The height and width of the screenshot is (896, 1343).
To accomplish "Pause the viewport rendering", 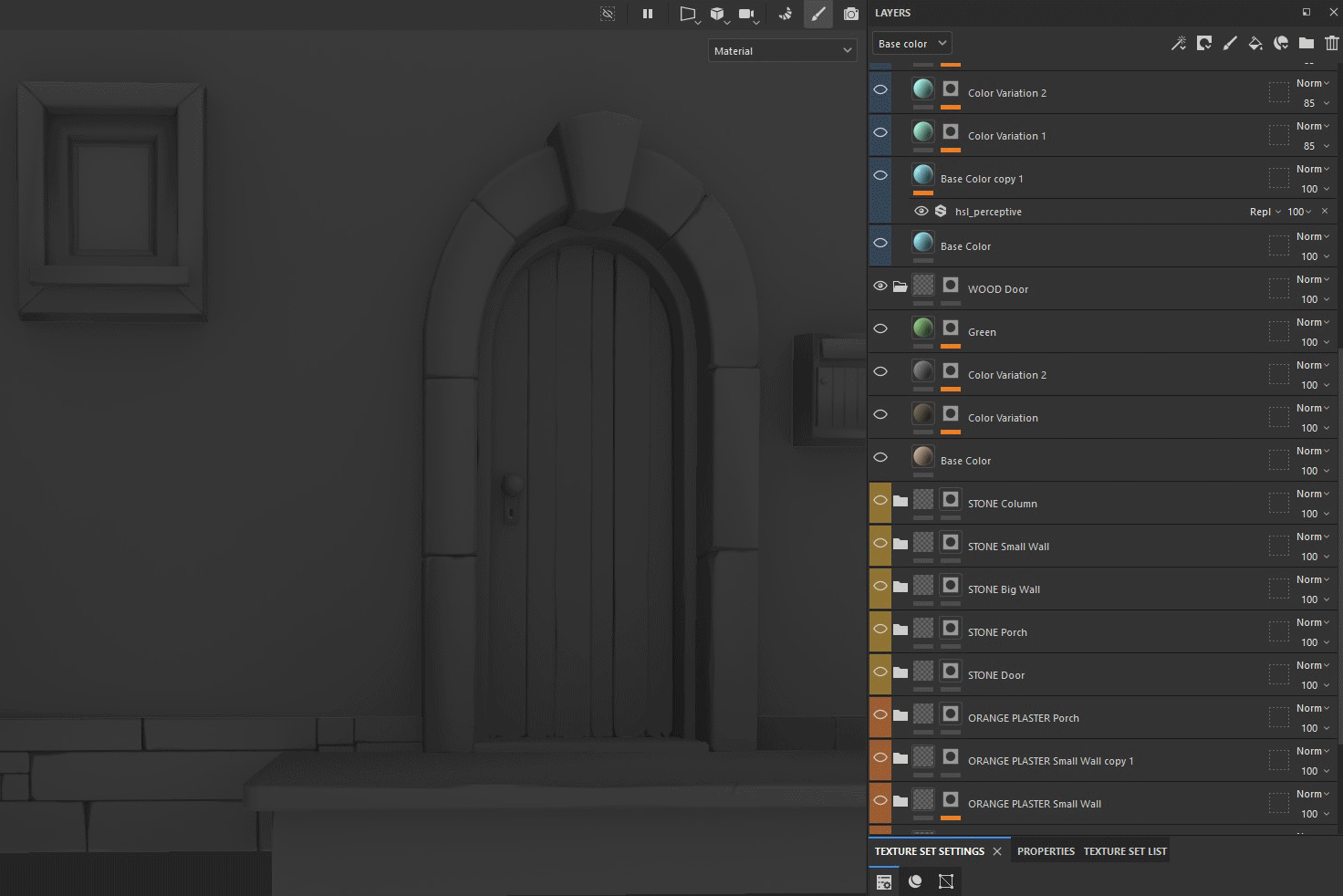I will tap(648, 14).
